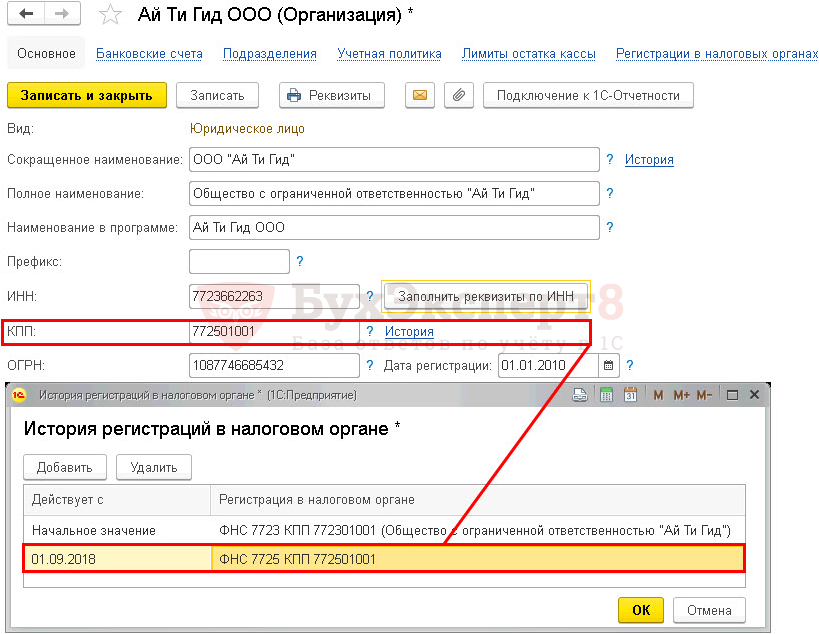Click the M+ memory add button
The image size is (819, 634).
pos(681,395)
